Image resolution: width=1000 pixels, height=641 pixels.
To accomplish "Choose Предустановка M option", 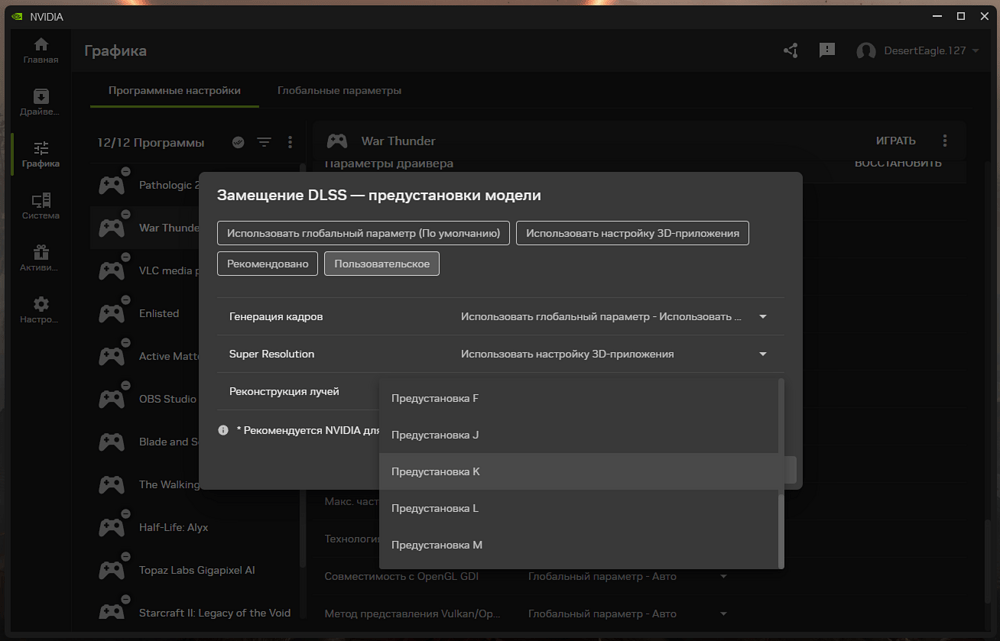I will click(x=578, y=545).
